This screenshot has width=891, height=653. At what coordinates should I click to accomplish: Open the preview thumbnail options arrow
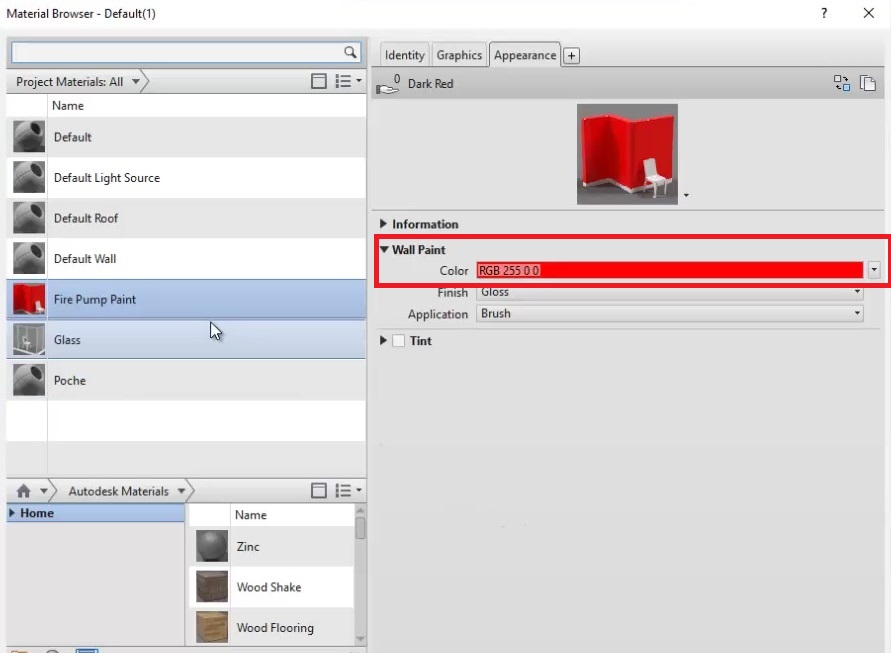coord(686,196)
